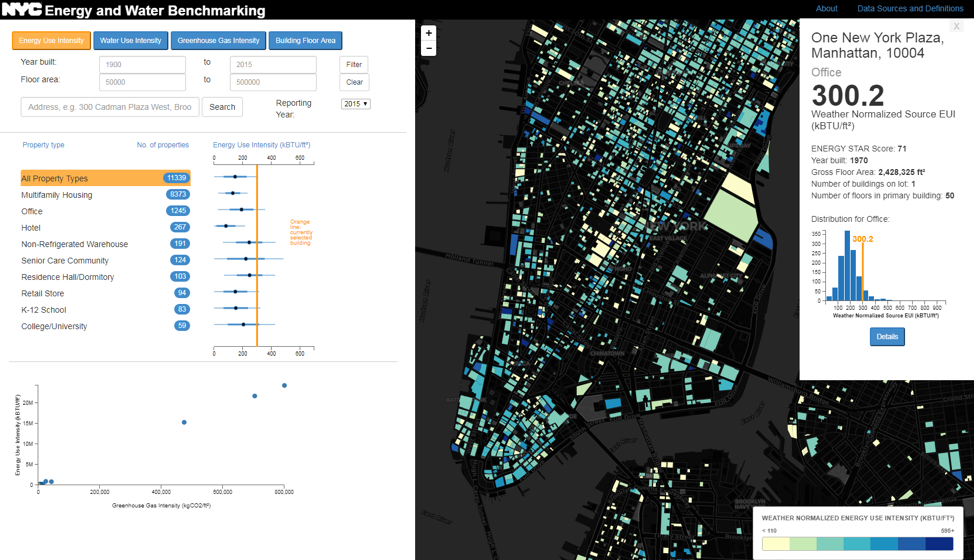Viewport: 974px width, 560px height.
Task: Click scatter point near 15M energy
Action: pyautogui.click(x=184, y=422)
